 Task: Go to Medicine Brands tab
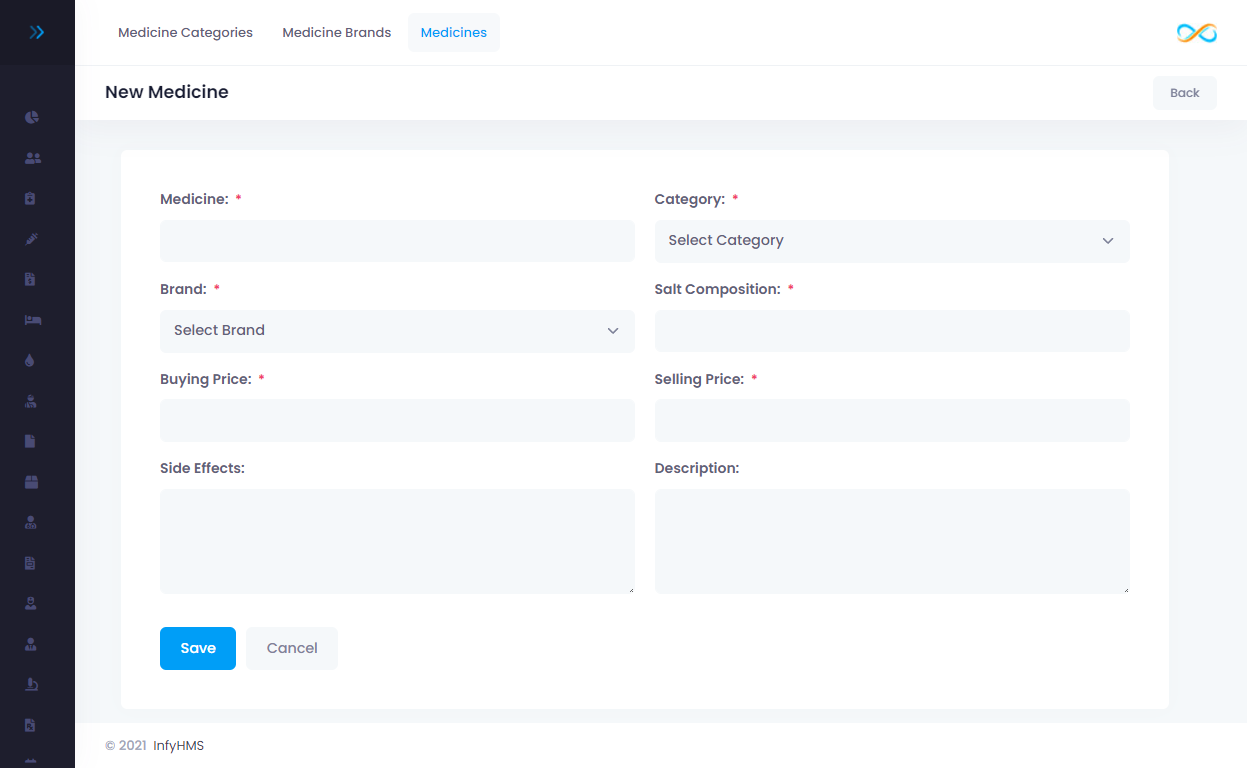pos(336,33)
